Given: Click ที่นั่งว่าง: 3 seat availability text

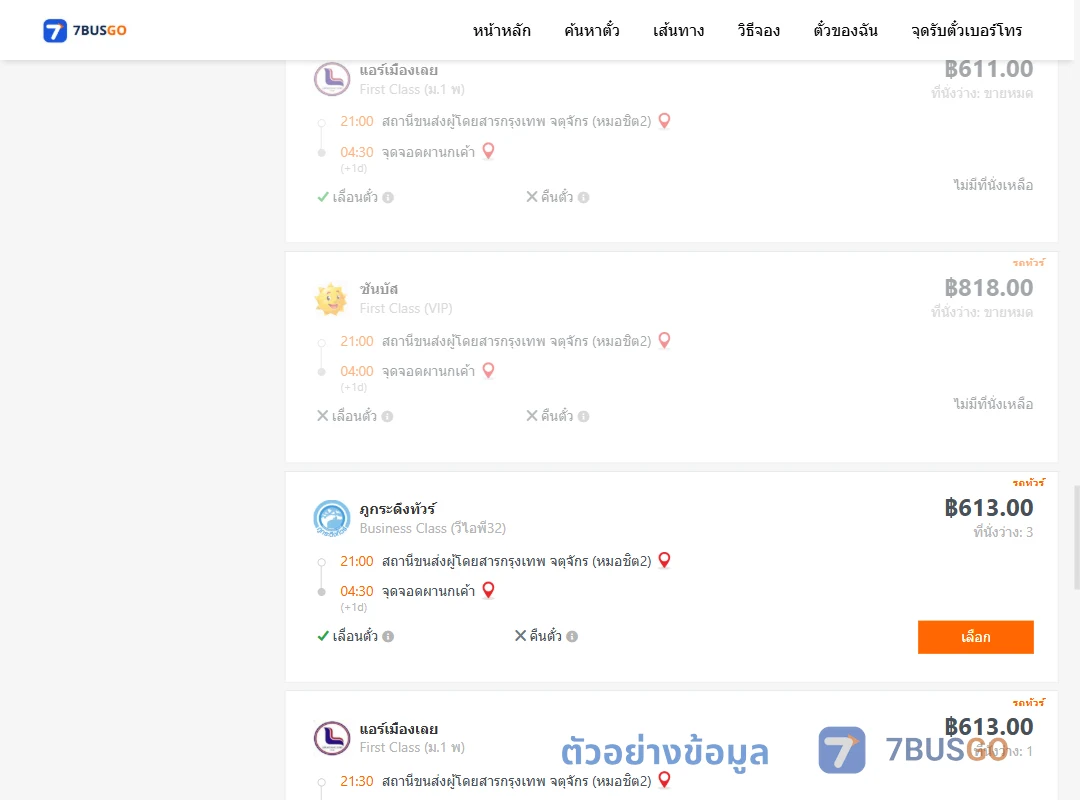Looking at the screenshot, I should click(x=1003, y=532).
